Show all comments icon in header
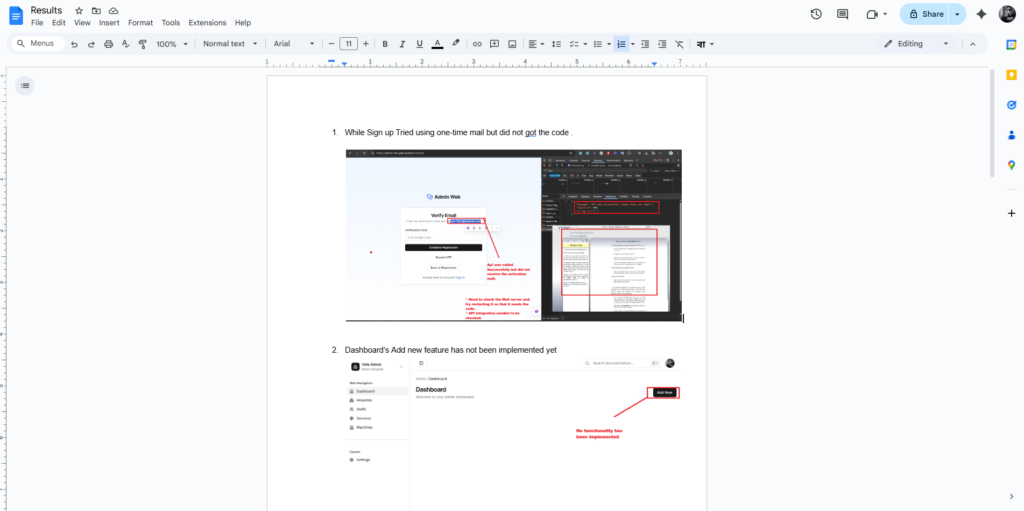The image size is (1024, 511). [x=842, y=14]
